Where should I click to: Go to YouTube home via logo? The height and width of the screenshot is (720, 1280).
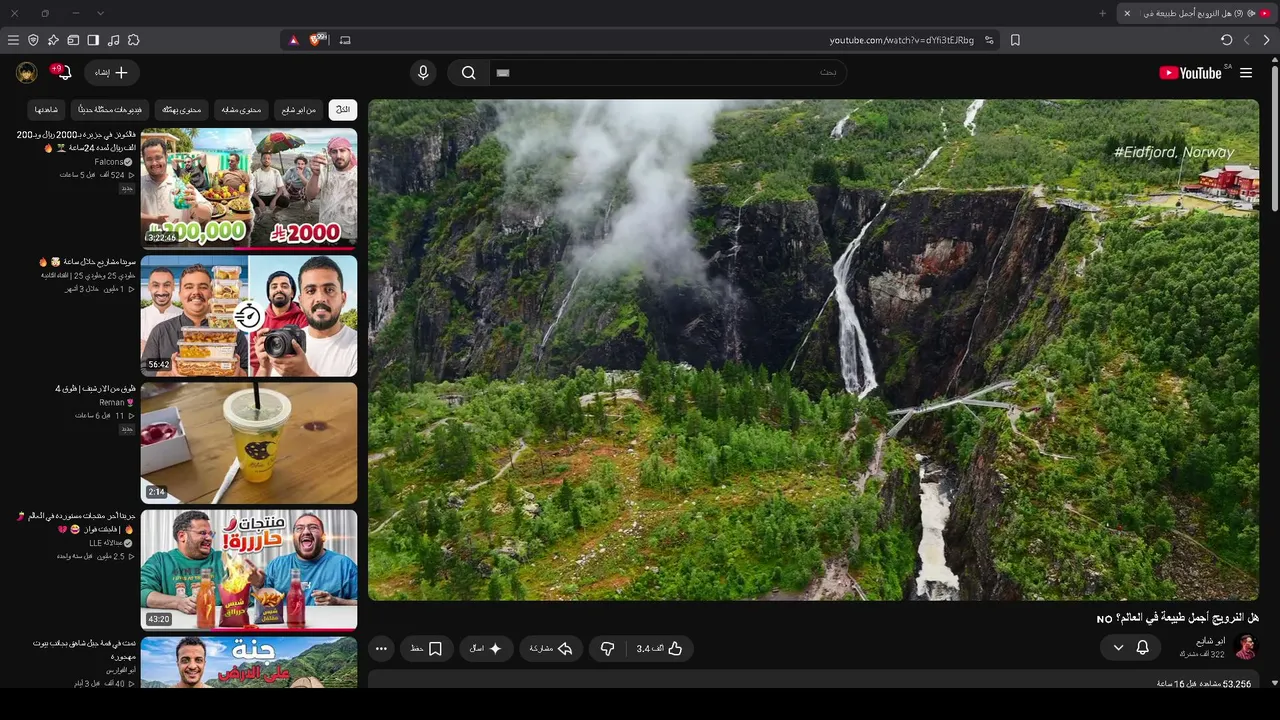point(1191,73)
